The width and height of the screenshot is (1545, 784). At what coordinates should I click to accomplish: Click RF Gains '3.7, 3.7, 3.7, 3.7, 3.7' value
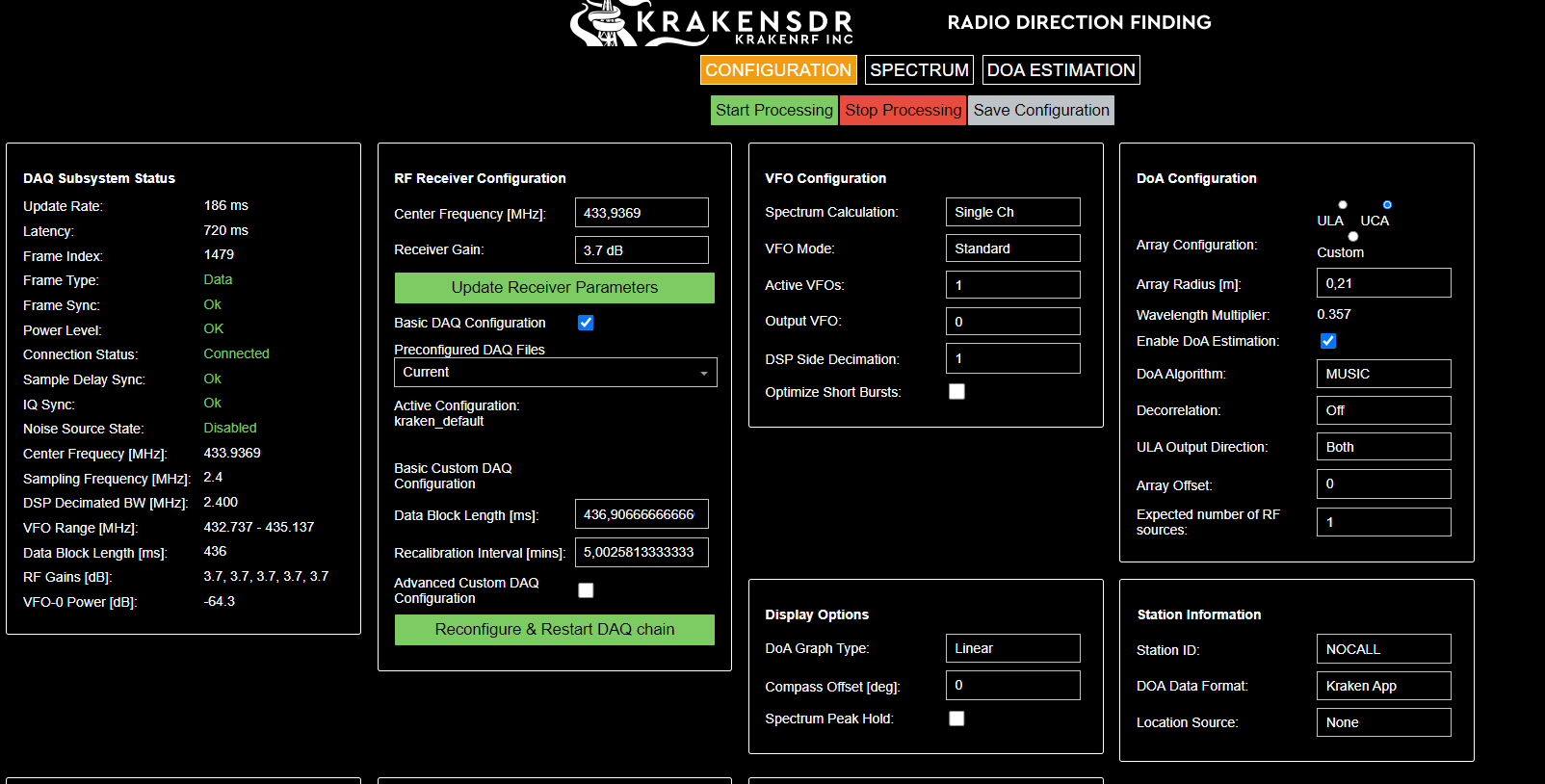click(x=266, y=576)
